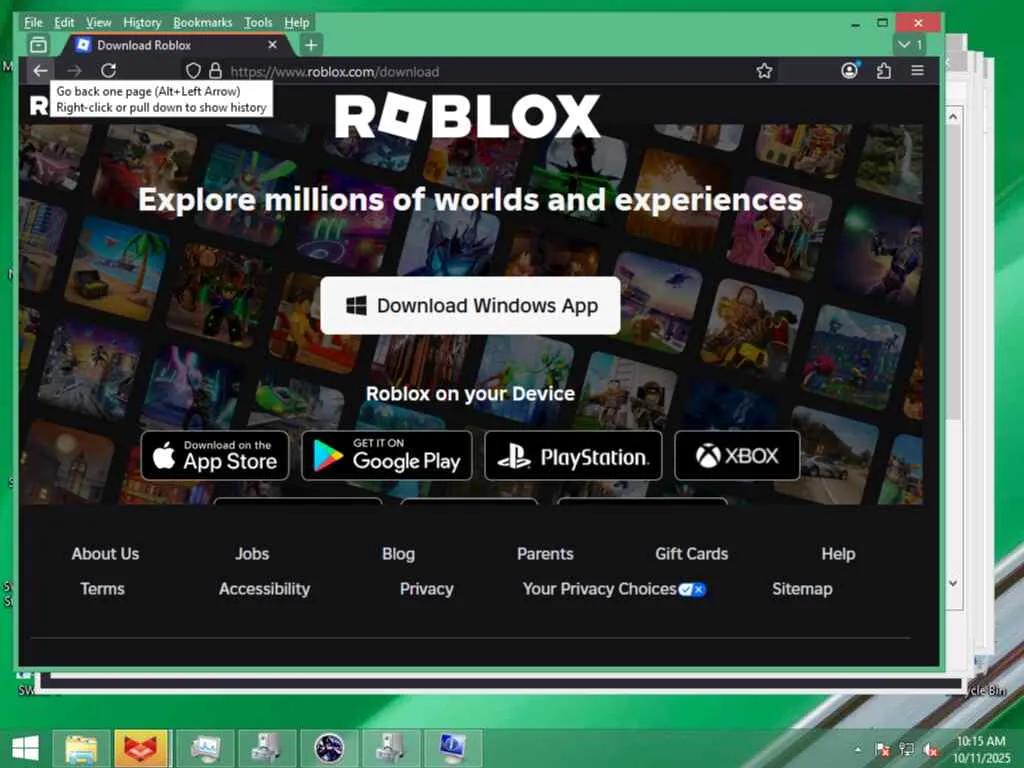Open the Bookmarks menu

(x=202, y=23)
